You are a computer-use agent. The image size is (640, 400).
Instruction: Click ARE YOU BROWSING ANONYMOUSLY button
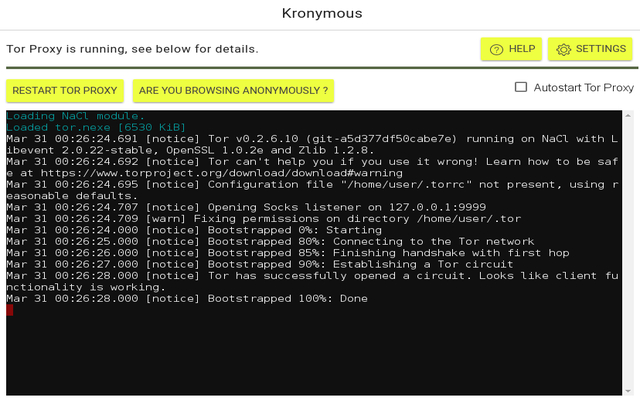[233, 91]
